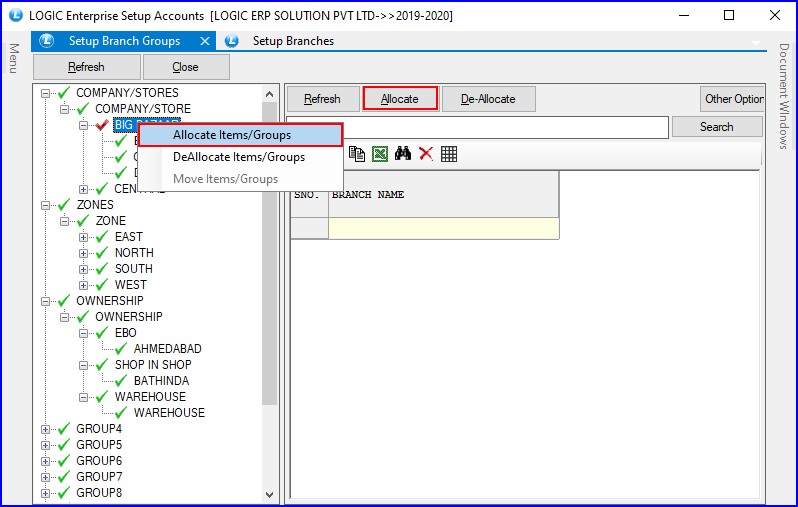Toggle check mark for EAST zone
This screenshot has height=507, width=798.
(102, 237)
